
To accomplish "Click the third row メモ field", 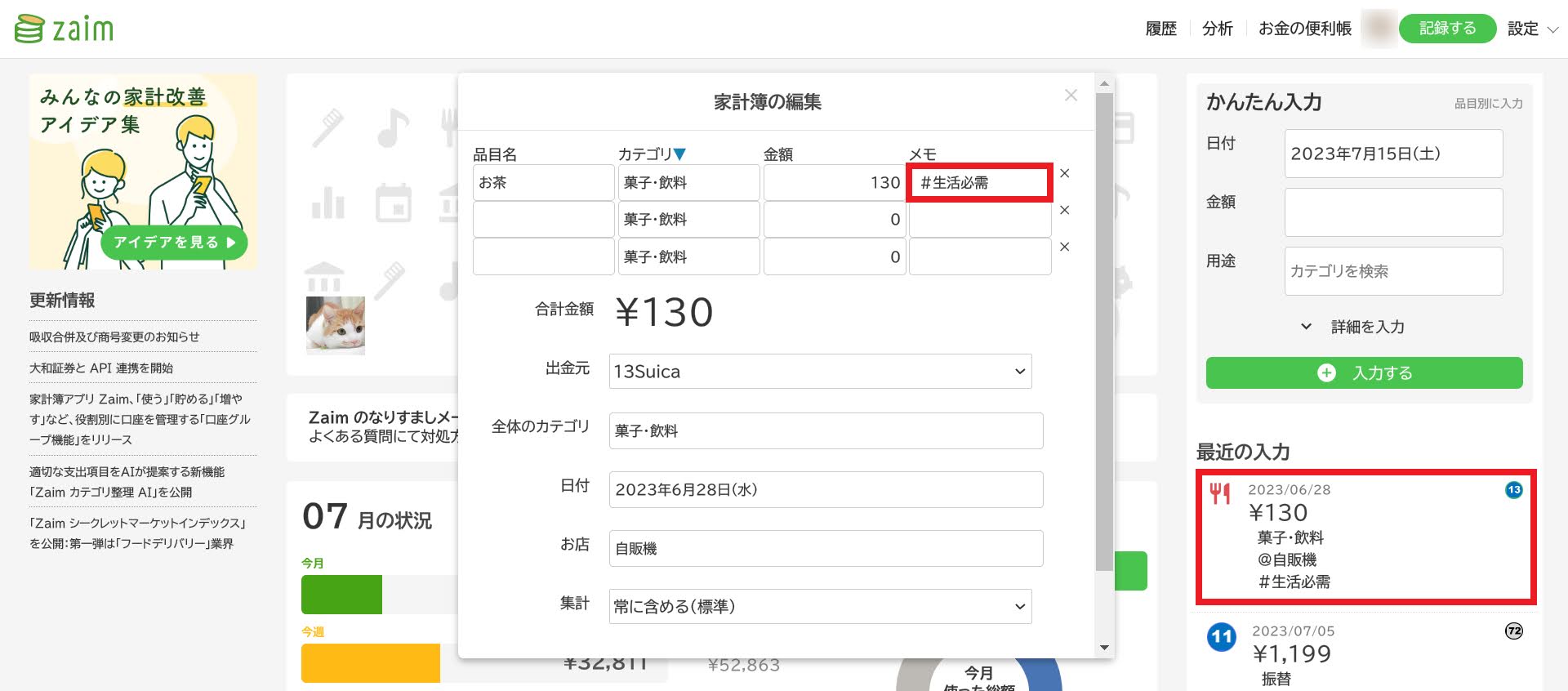I will tap(980, 256).
